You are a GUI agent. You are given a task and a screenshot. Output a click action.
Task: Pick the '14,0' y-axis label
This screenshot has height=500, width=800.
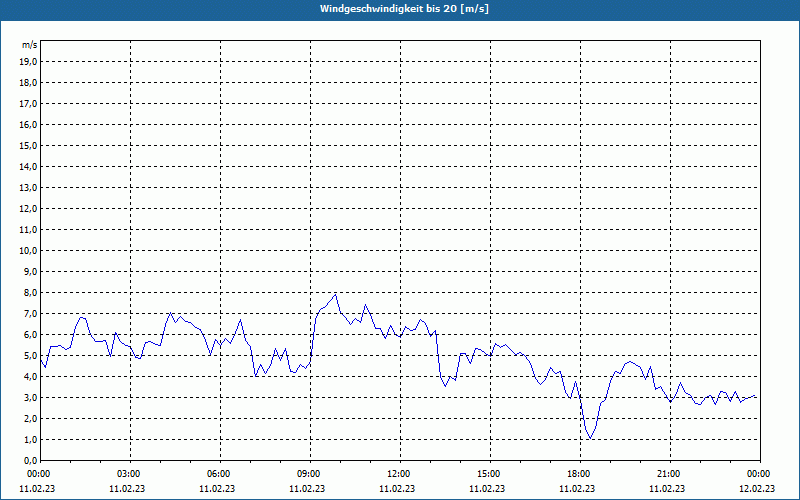click(x=28, y=167)
